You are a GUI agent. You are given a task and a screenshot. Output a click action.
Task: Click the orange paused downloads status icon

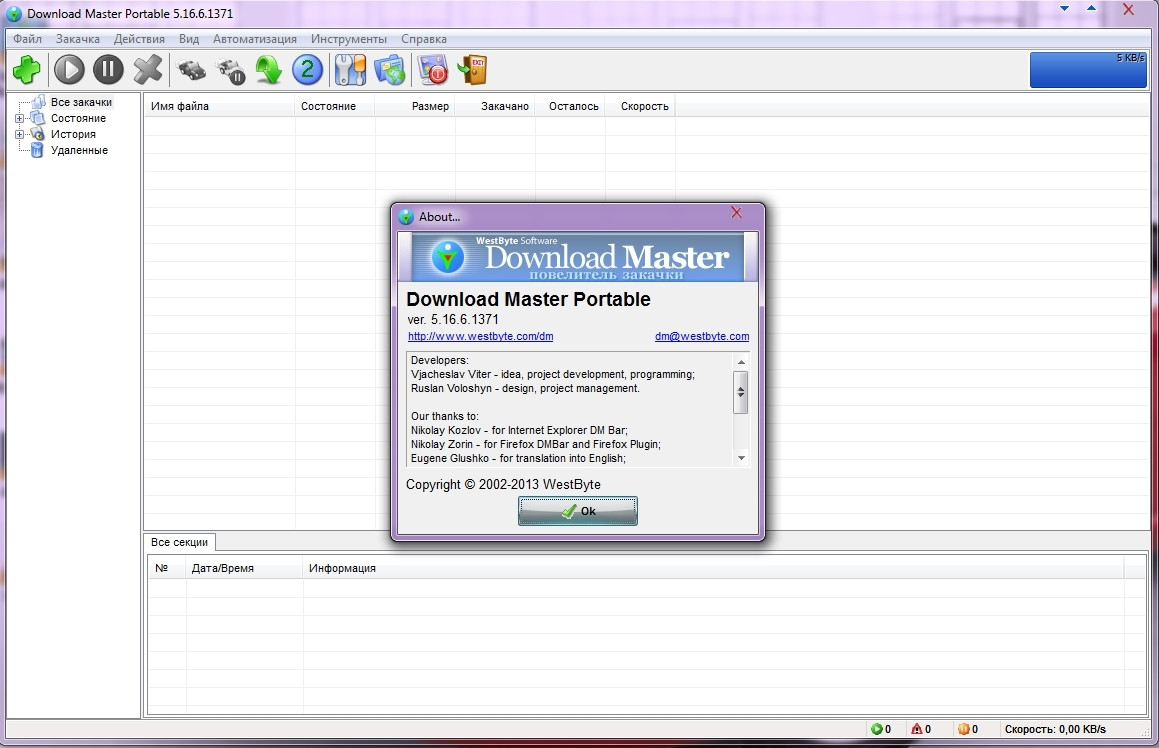point(963,729)
